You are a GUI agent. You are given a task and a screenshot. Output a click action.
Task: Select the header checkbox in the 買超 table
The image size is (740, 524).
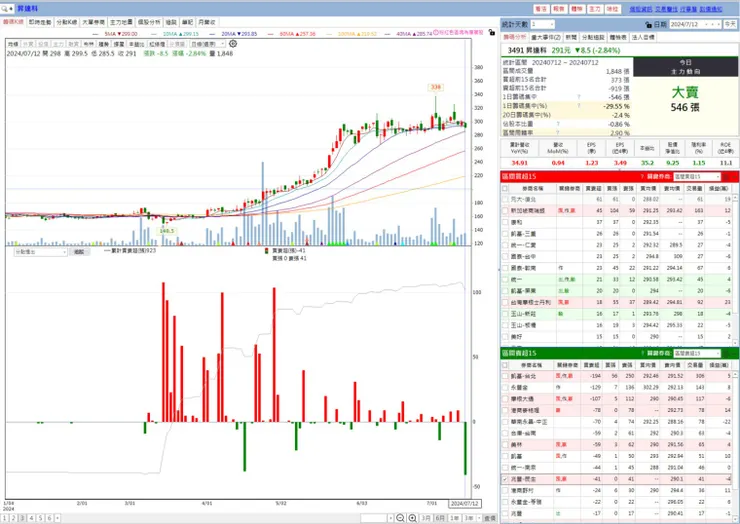click(505, 188)
